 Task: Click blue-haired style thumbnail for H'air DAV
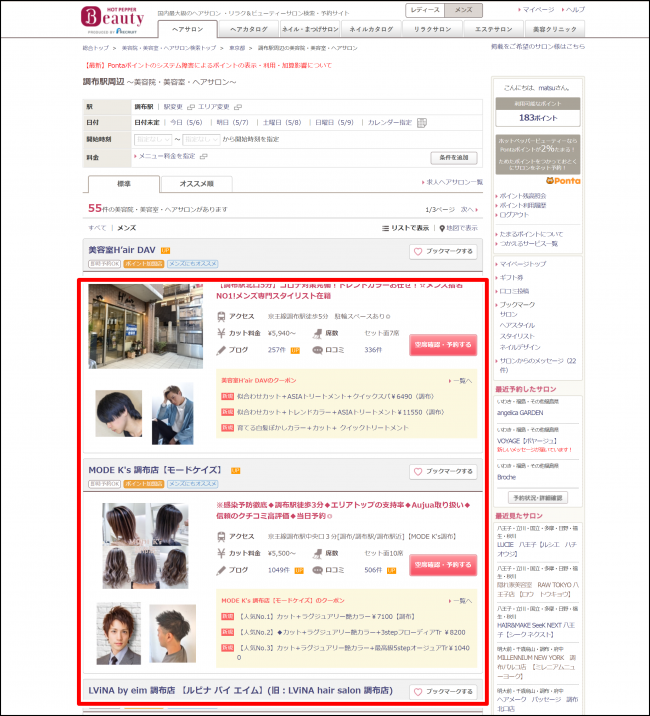[119, 414]
